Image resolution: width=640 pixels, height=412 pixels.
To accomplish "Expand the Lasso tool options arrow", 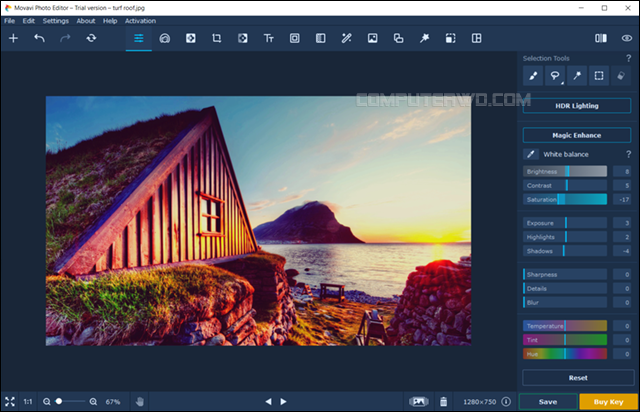I will click(562, 83).
